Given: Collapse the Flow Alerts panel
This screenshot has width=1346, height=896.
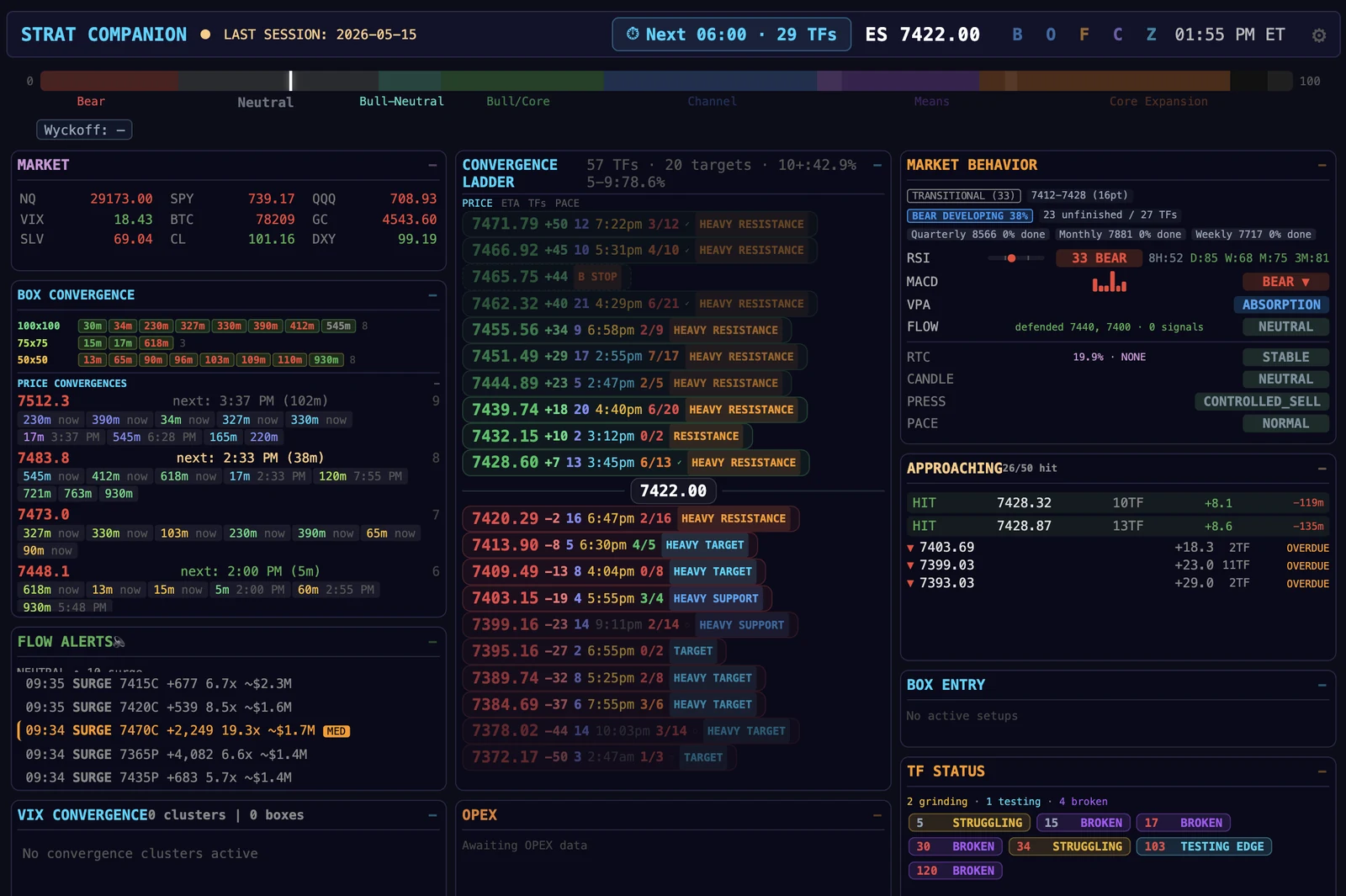Looking at the screenshot, I should pyautogui.click(x=432, y=642).
